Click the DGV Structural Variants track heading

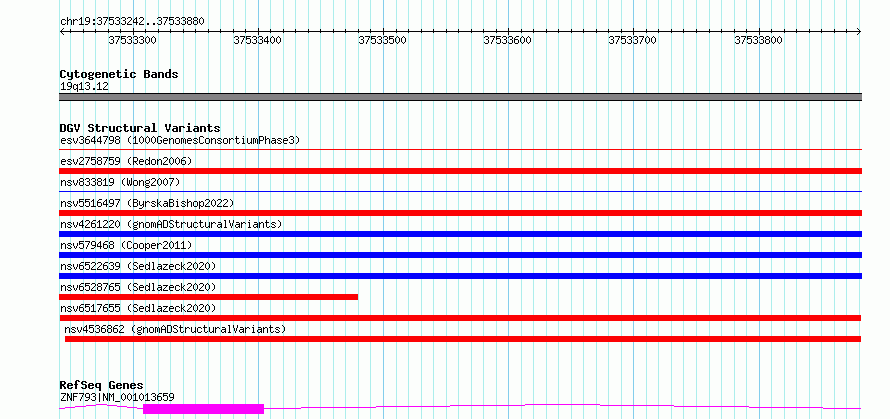(140, 128)
